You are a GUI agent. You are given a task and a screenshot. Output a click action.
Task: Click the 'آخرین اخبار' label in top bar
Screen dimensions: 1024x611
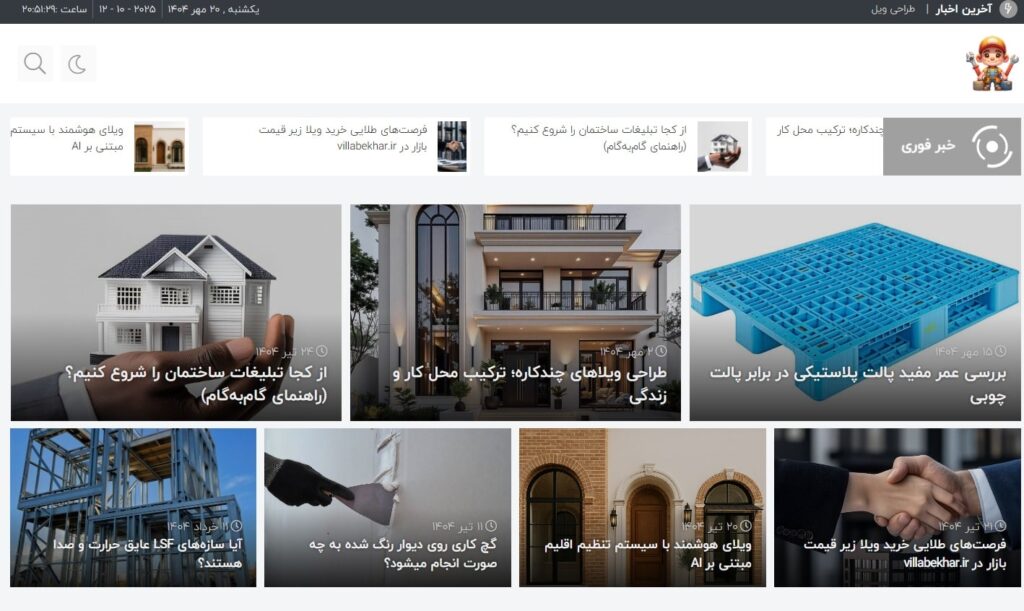963,10
